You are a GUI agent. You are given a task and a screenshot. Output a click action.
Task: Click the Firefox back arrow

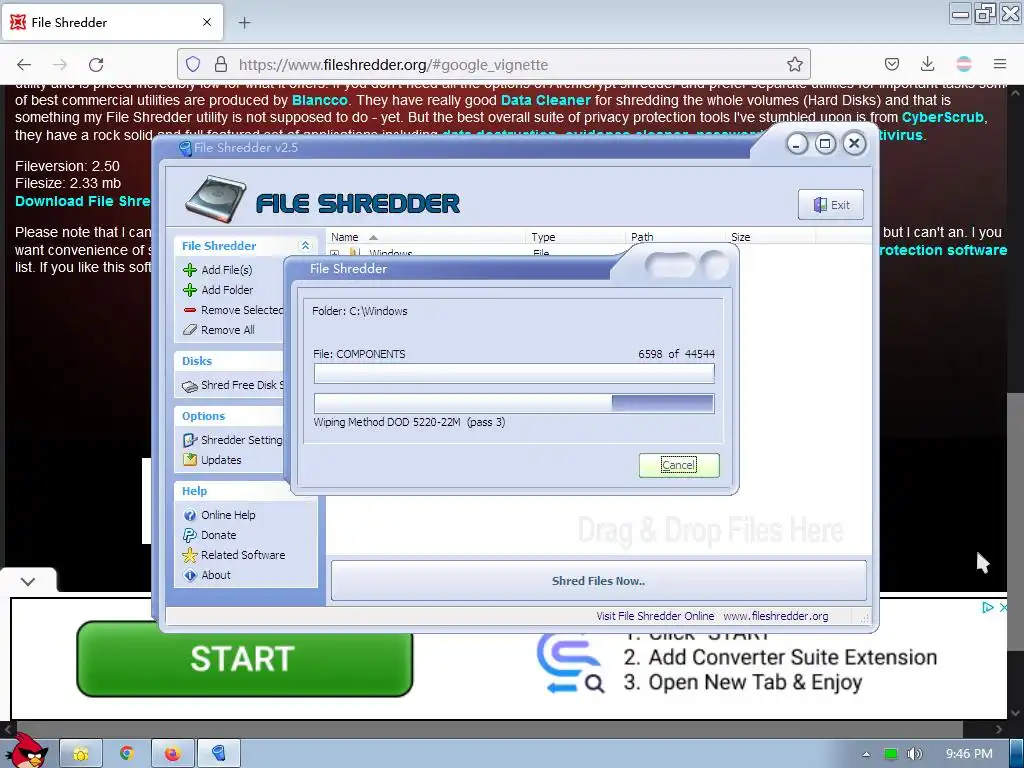pos(24,65)
